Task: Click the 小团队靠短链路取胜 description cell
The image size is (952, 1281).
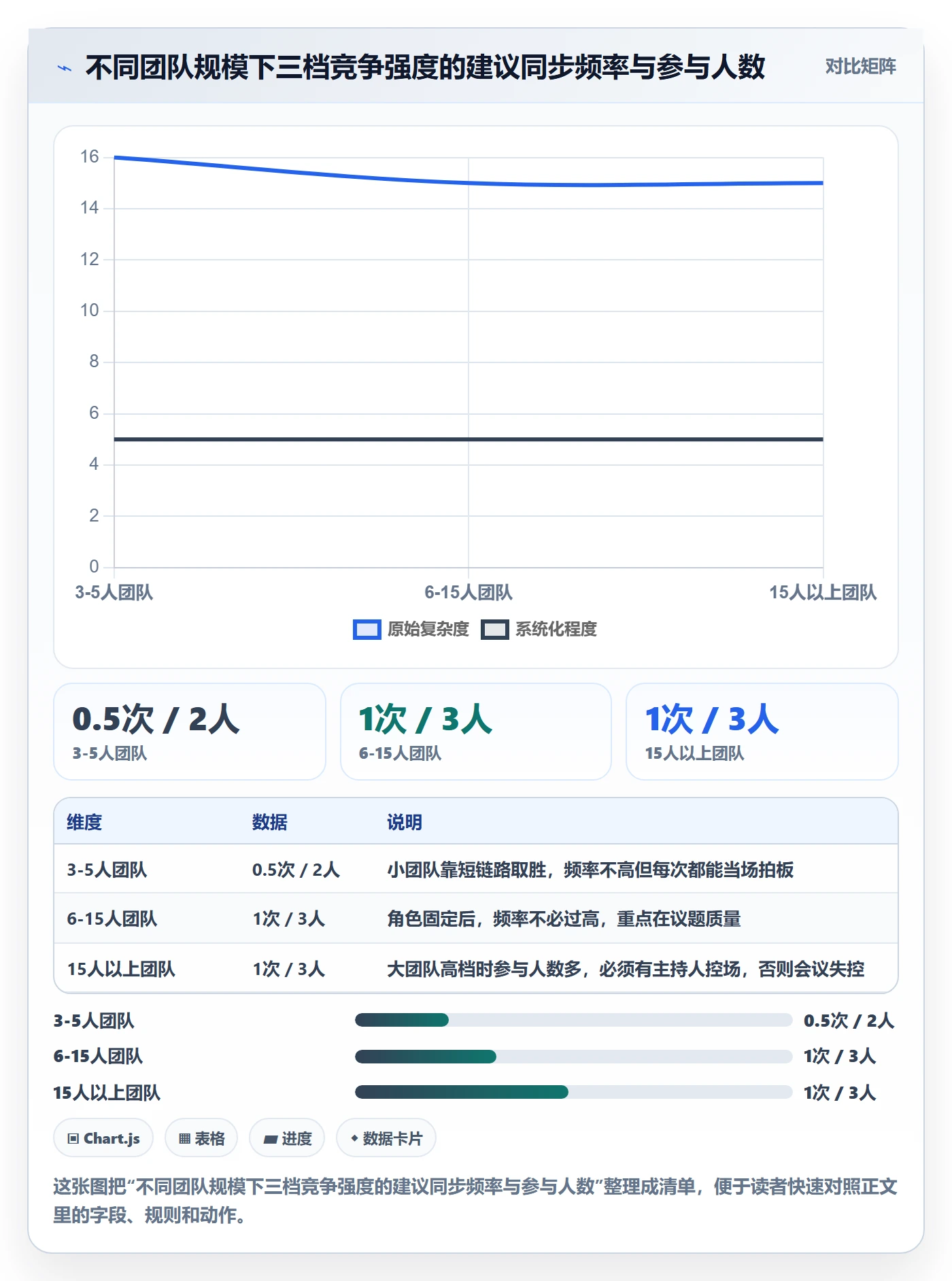Action: pos(590,870)
